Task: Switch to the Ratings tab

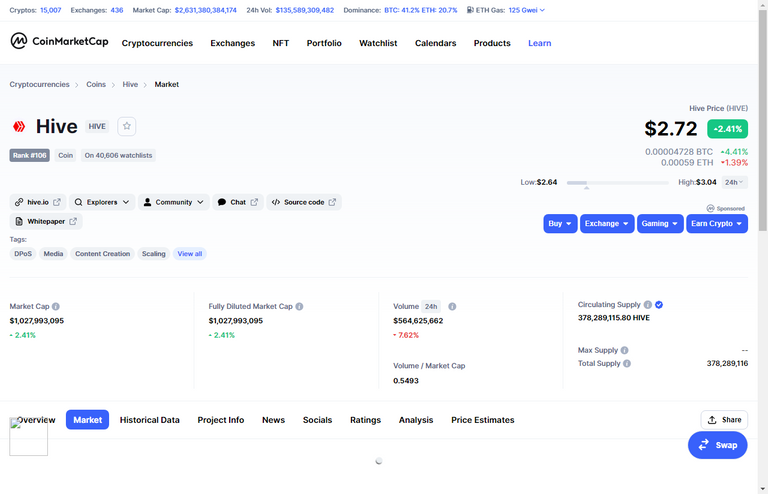Action: point(365,420)
